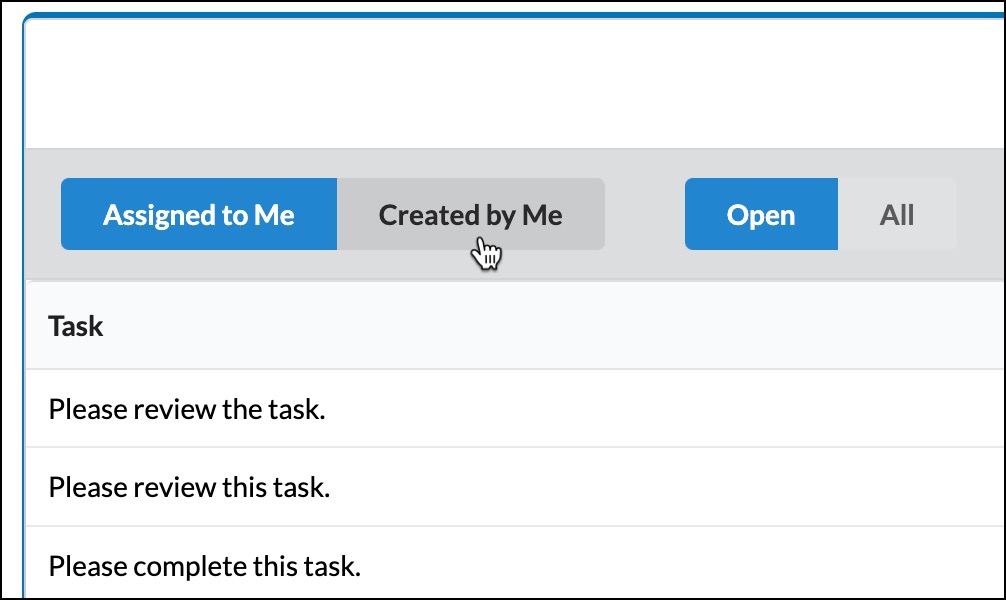Include closed tasks by choosing All
This screenshot has width=1006, height=600.
coord(897,214)
